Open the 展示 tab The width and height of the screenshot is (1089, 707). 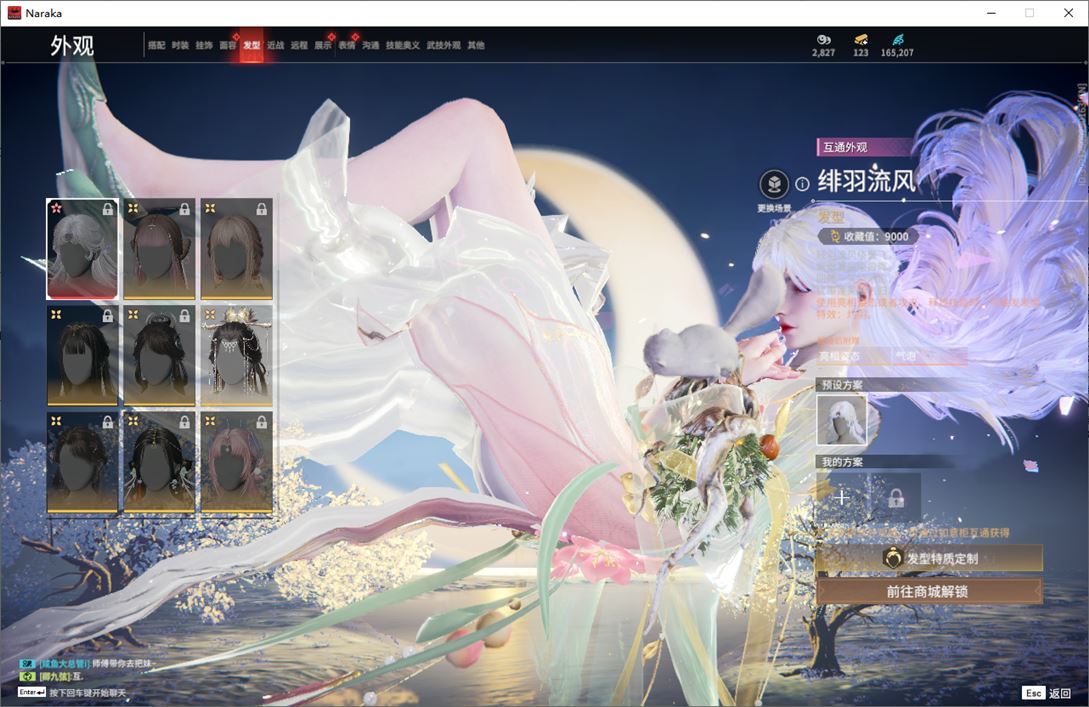tap(323, 45)
